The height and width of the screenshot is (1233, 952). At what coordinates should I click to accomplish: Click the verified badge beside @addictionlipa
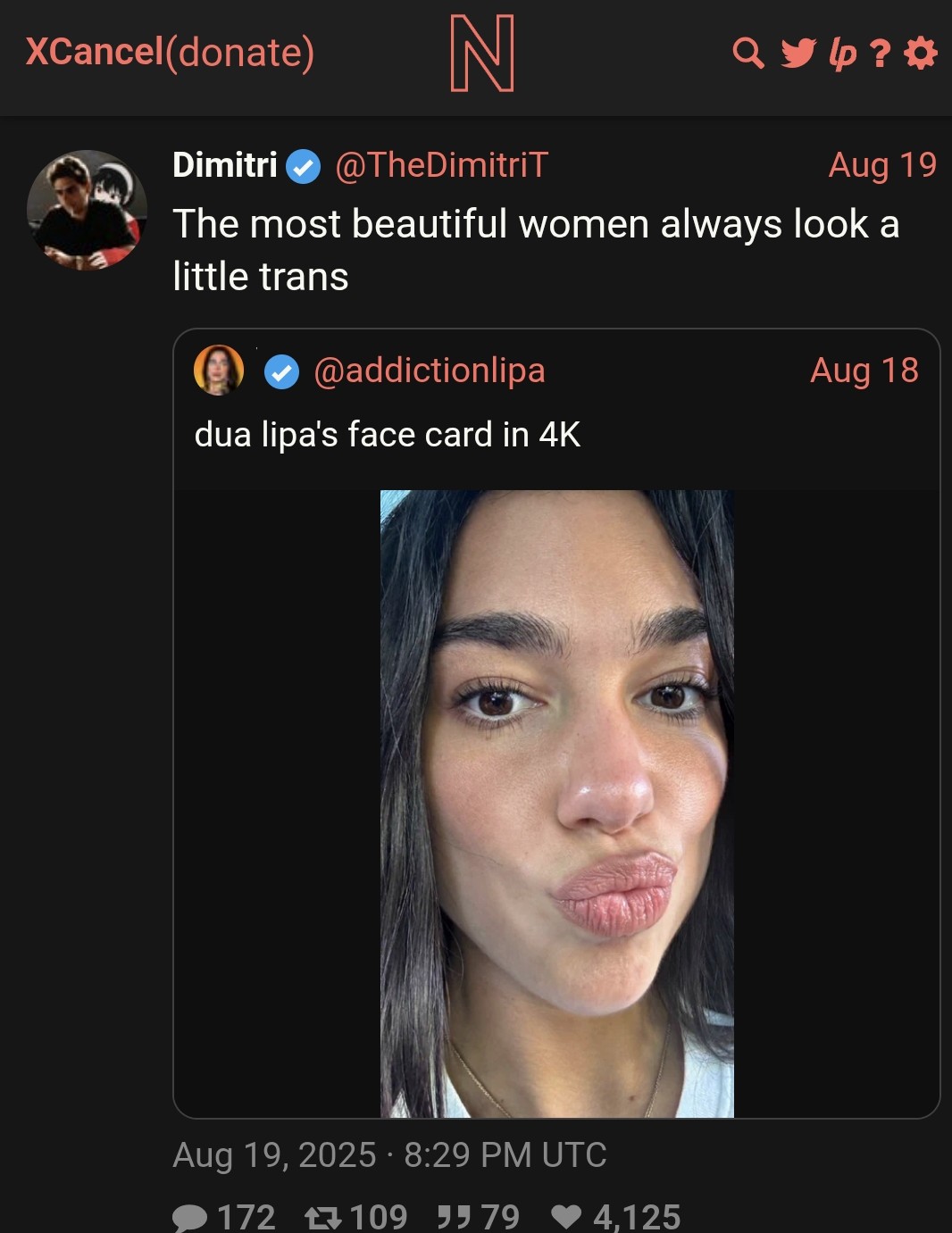(282, 372)
